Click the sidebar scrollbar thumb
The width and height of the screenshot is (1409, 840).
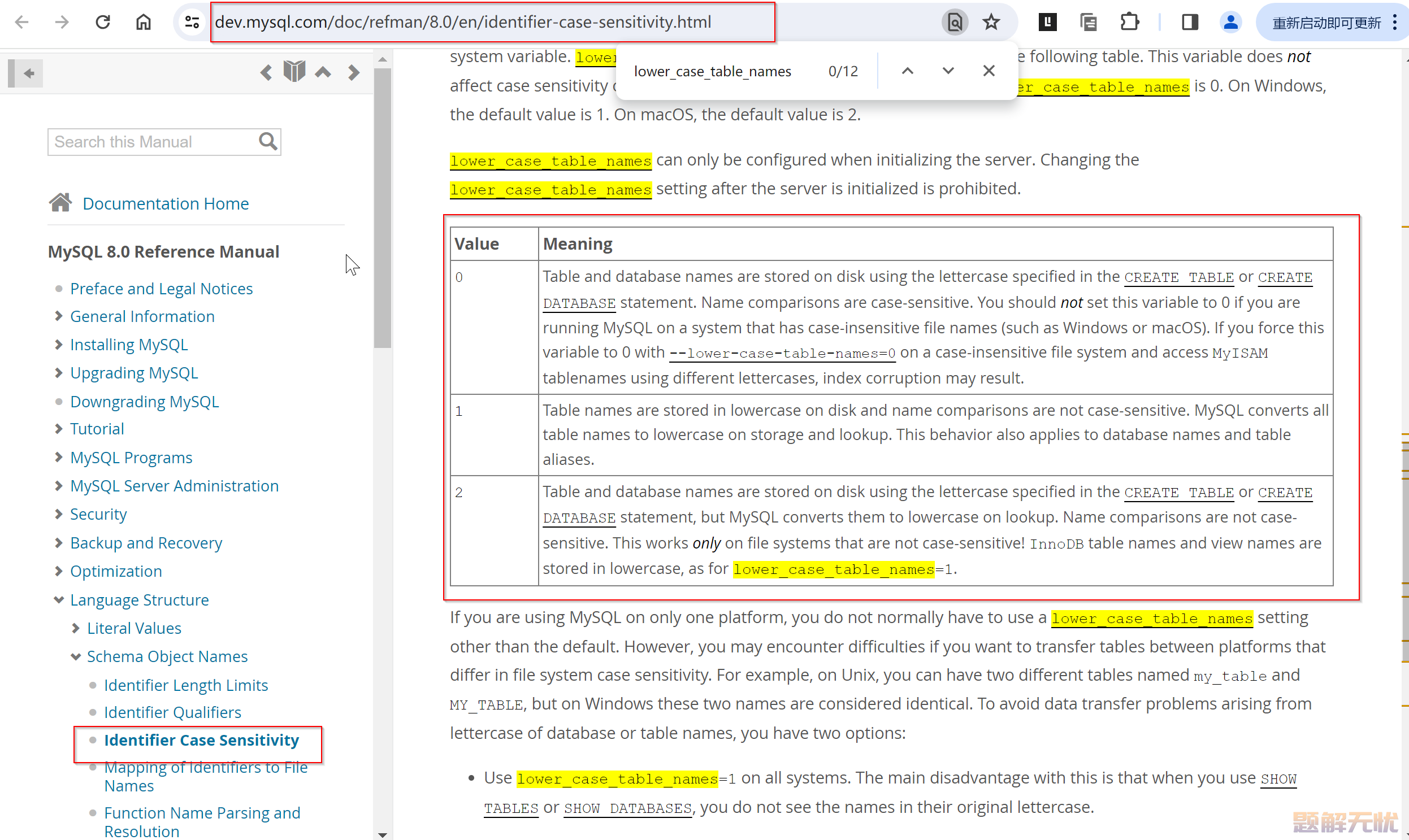pyautogui.click(x=383, y=208)
